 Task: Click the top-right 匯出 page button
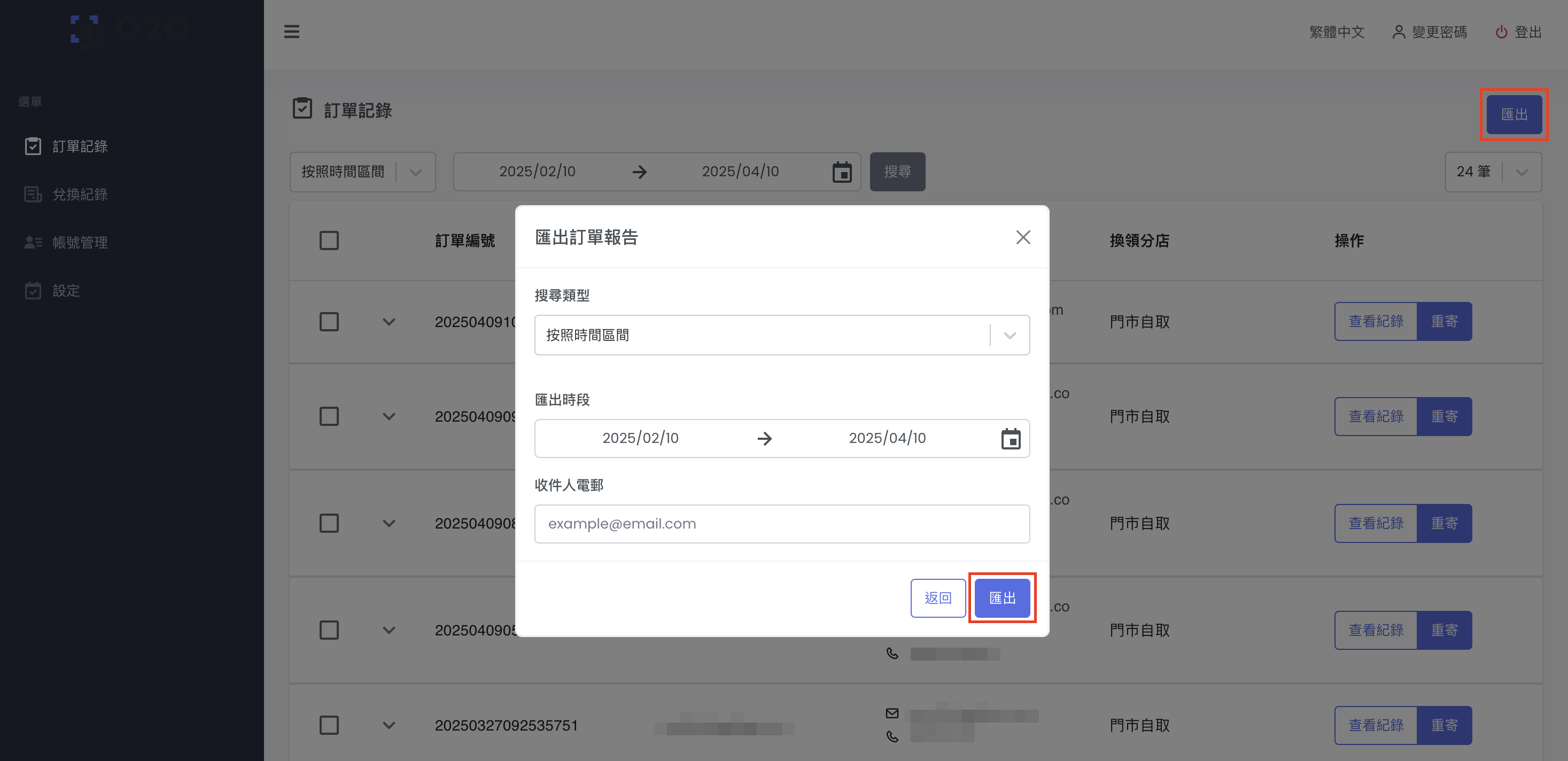(1514, 114)
